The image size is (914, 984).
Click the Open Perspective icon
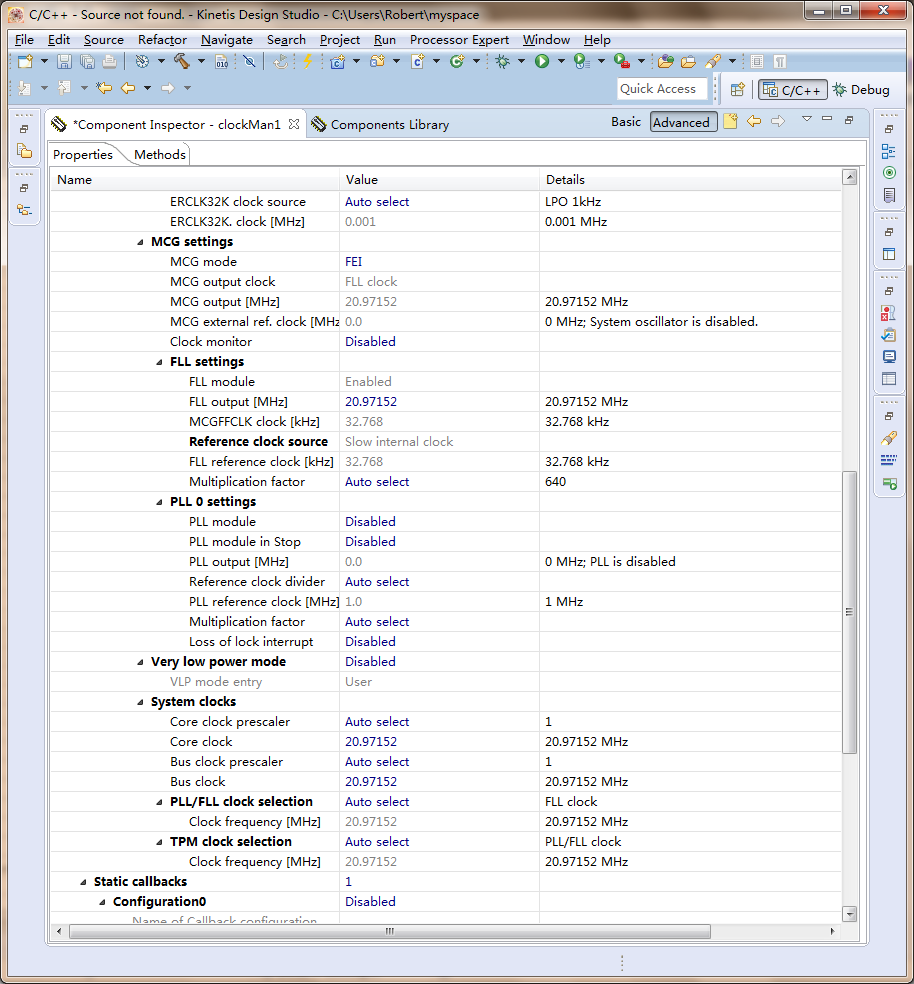point(738,90)
